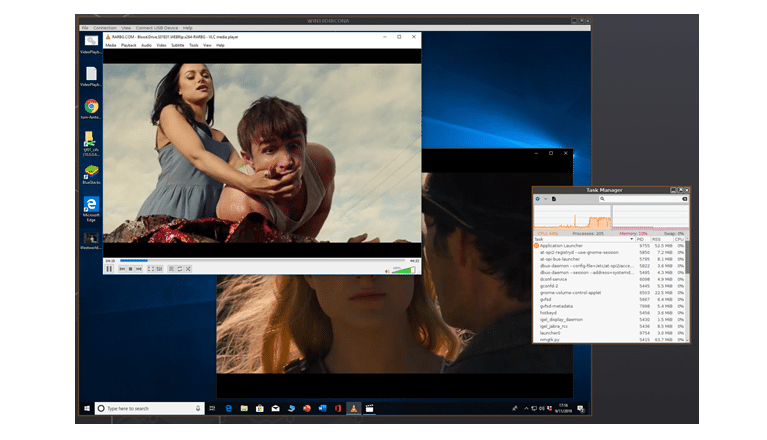Open the Subtitle menu in VLC
Viewport: 767px width, 440px height.
(178, 45)
